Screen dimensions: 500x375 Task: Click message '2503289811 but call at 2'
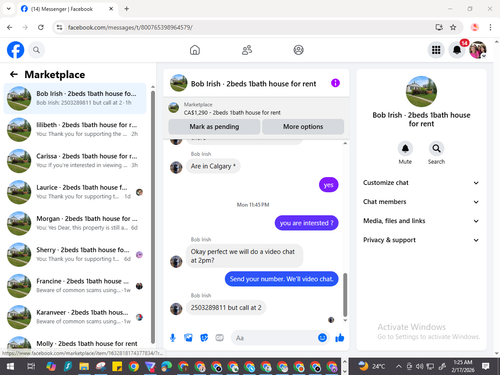coord(226,308)
